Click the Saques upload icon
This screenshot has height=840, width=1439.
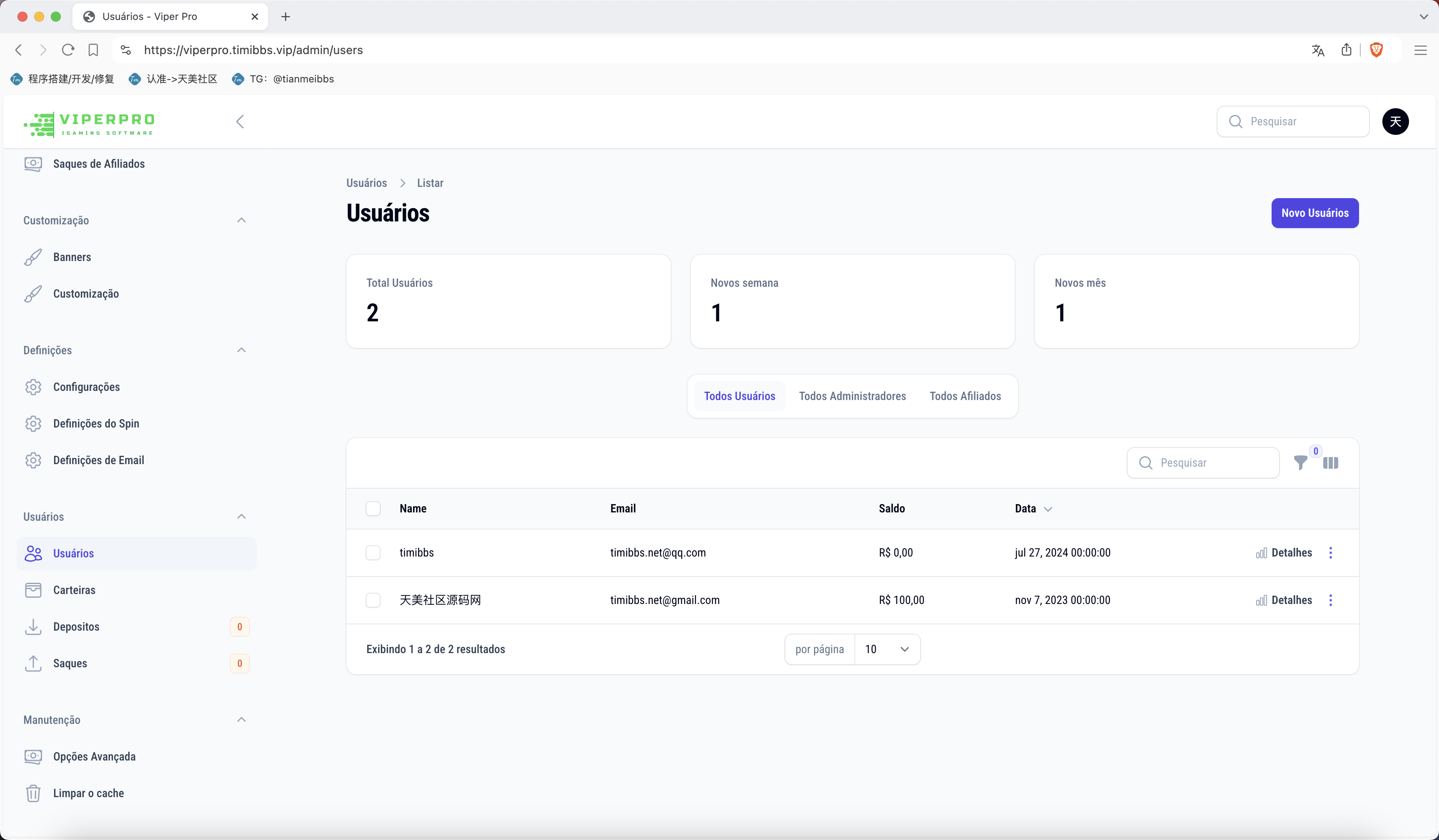[33, 663]
